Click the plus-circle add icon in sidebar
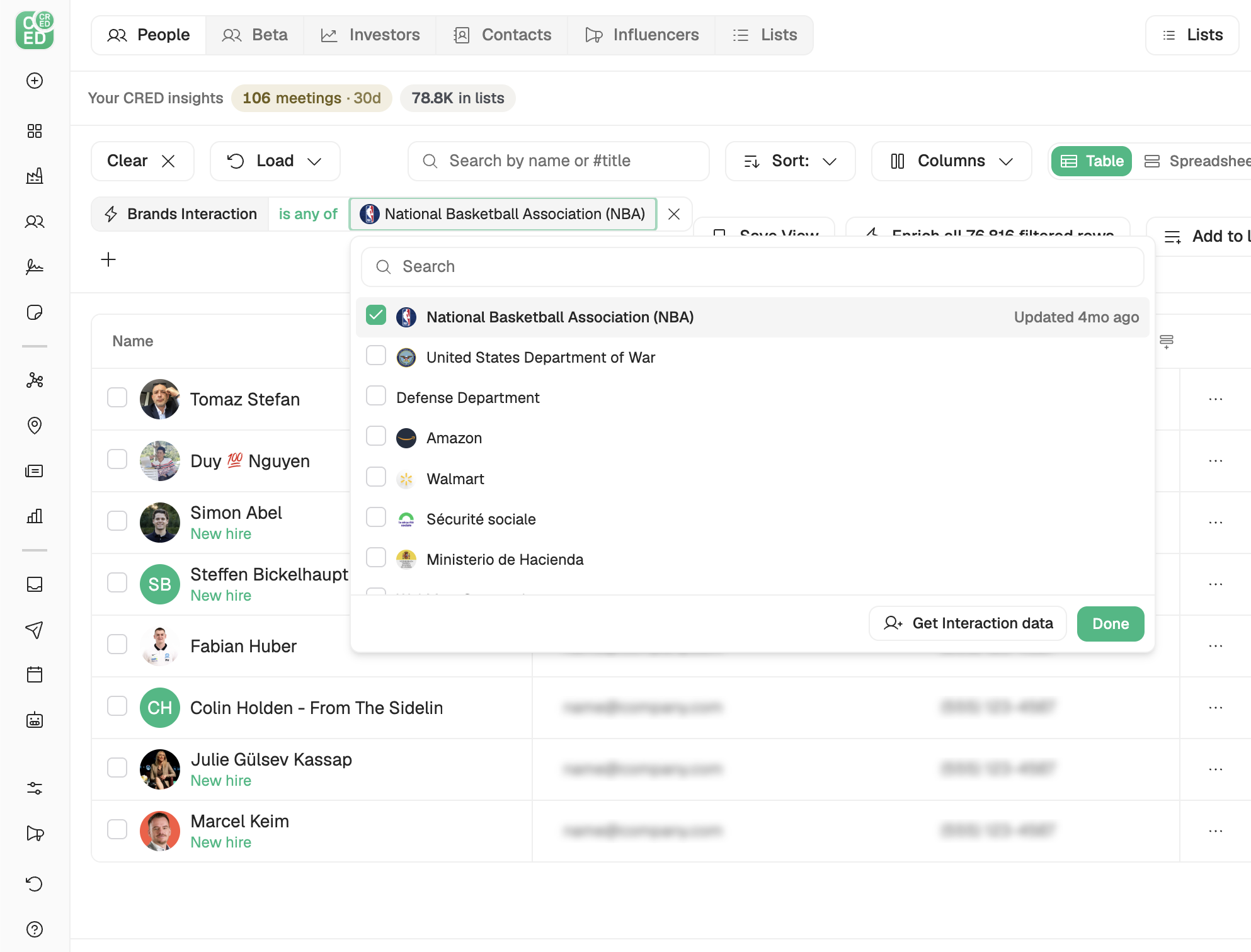Viewport: 1251px width, 952px height. tap(35, 81)
